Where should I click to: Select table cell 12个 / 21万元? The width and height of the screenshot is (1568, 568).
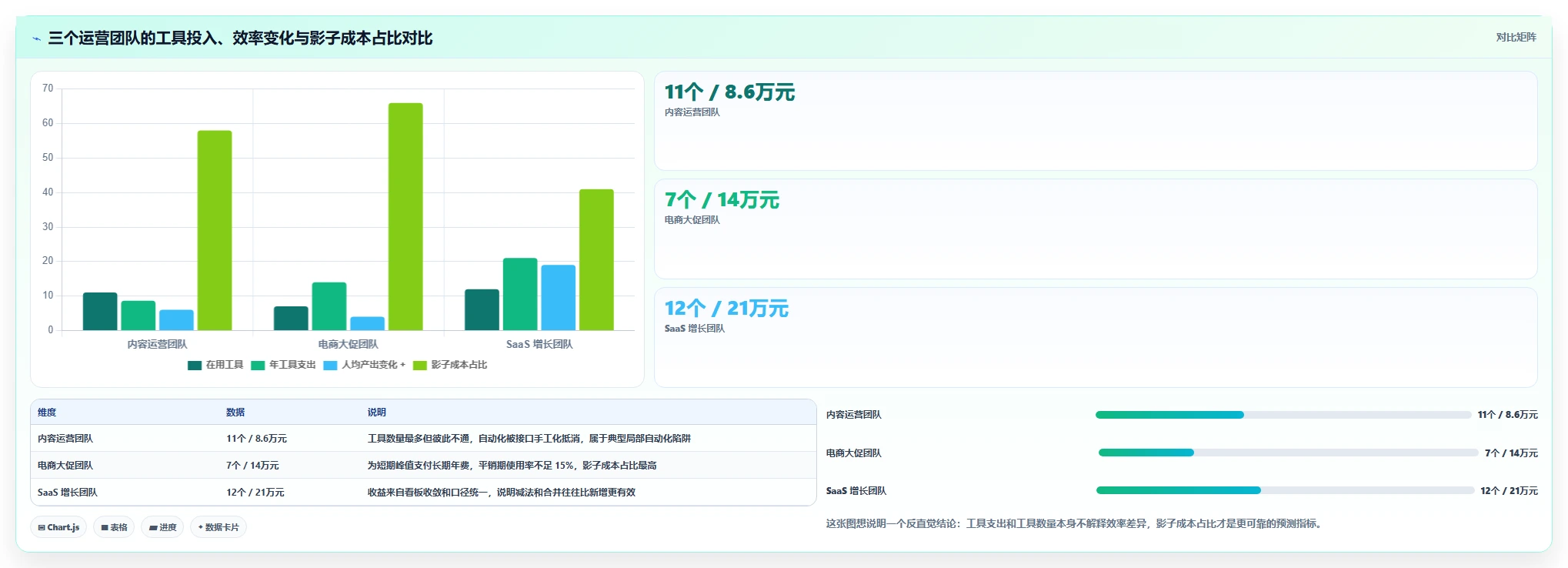[x=255, y=493]
